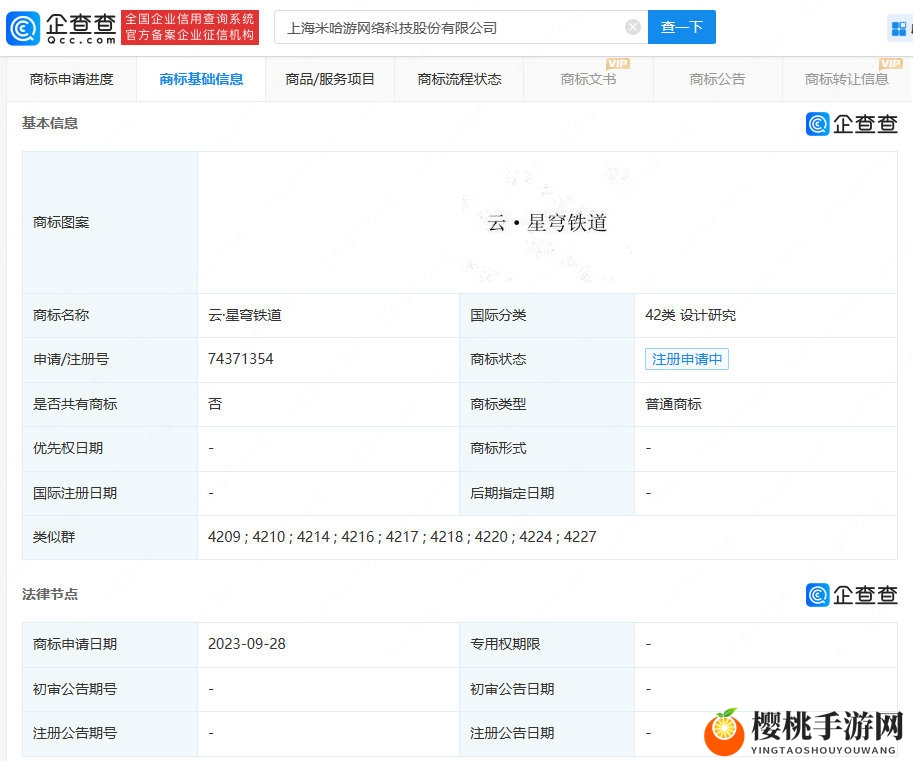Click the 否 value for 是否共有商标
The width and height of the screenshot is (913, 761).
pyautogui.click(x=215, y=404)
